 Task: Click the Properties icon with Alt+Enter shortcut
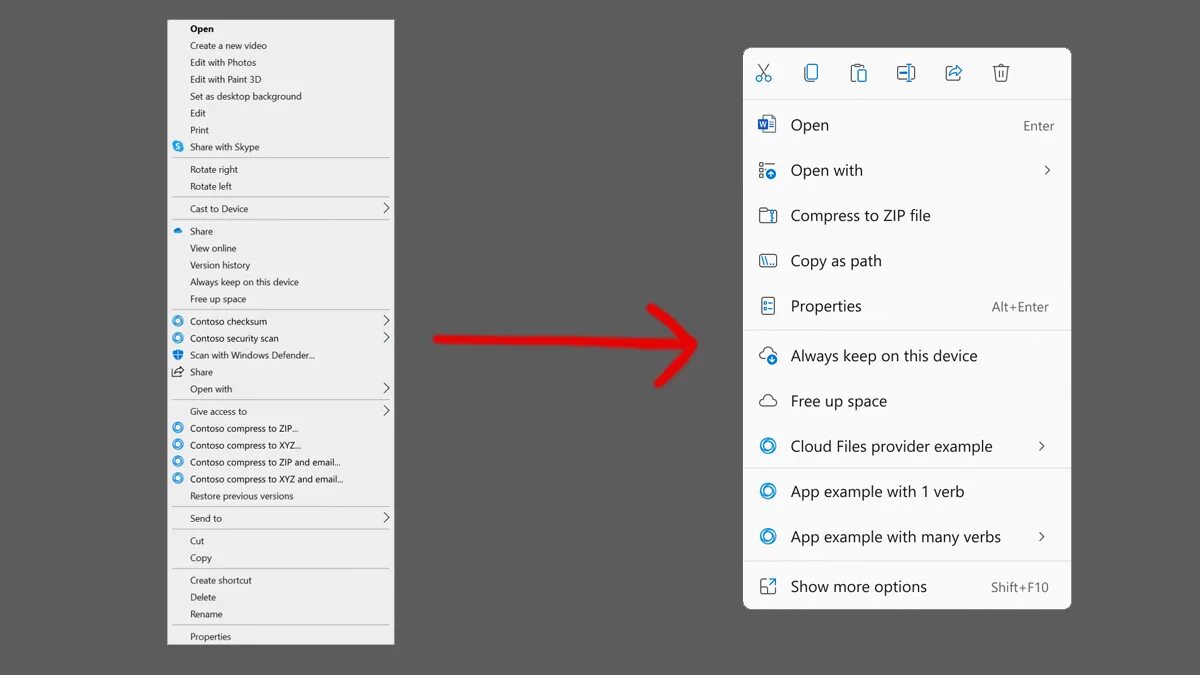tap(767, 306)
